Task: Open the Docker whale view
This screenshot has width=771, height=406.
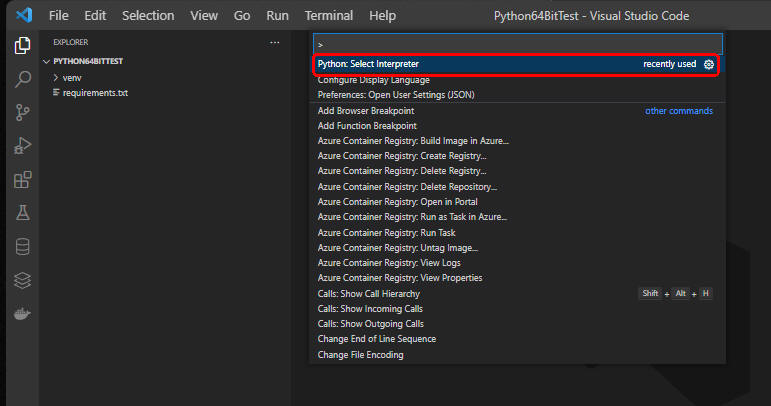Action: (x=23, y=314)
